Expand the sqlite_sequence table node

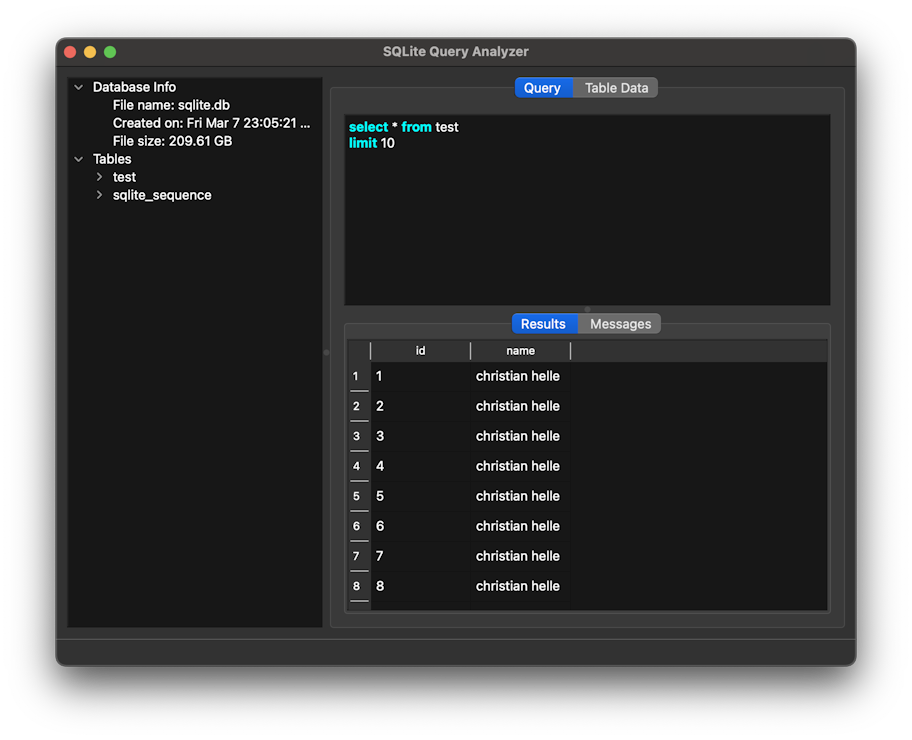(99, 195)
